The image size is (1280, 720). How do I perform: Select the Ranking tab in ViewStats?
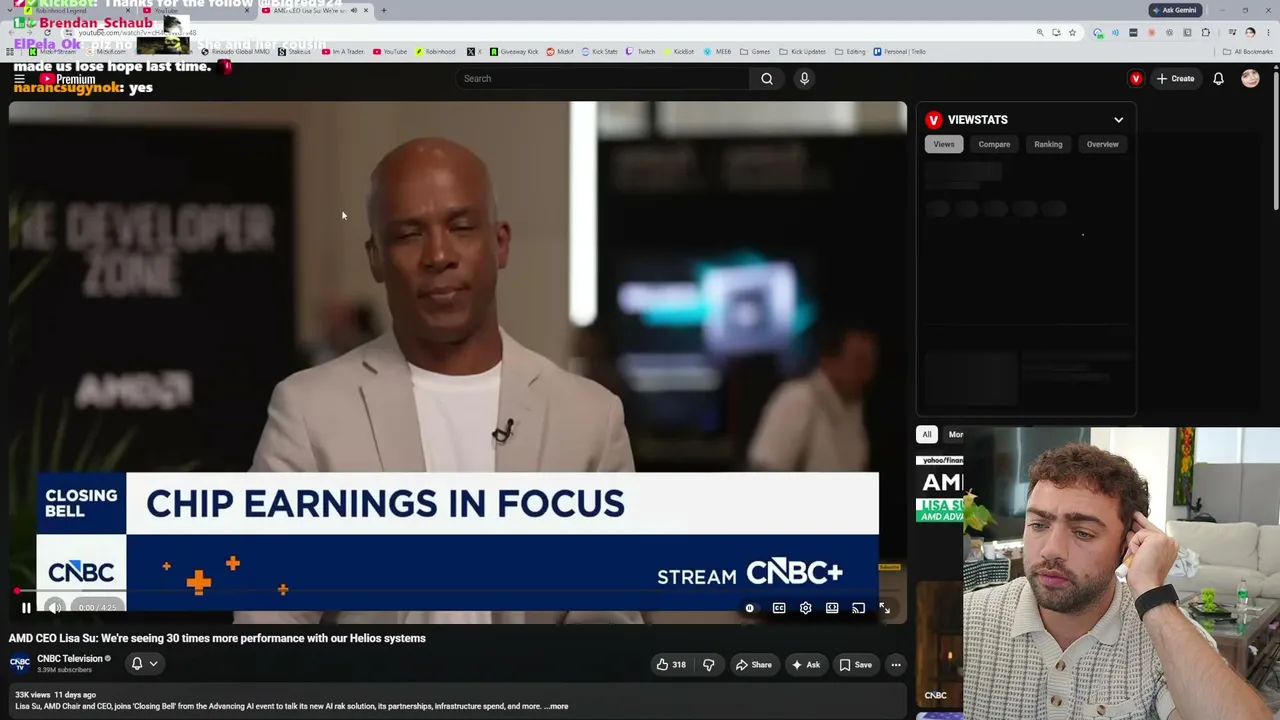tap(1048, 144)
